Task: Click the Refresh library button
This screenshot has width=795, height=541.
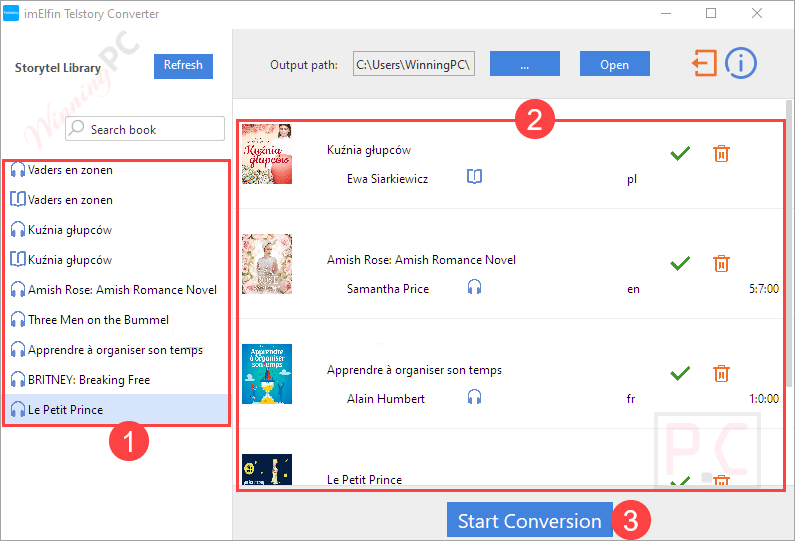Action: coord(183,66)
